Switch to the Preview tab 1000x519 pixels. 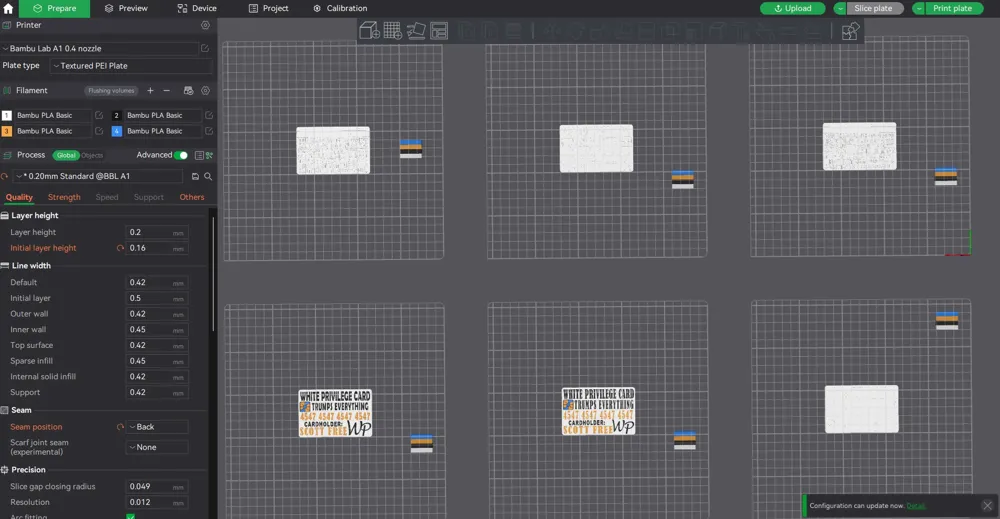click(126, 8)
